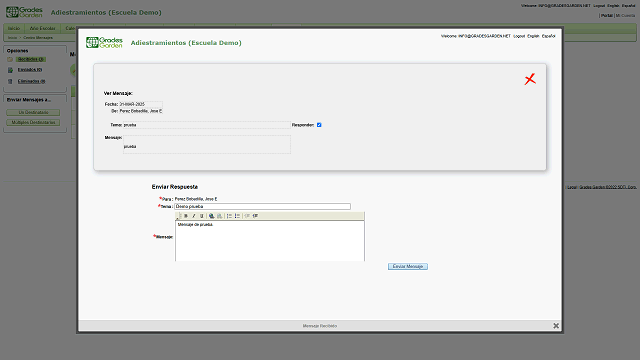Click the Múltiples Destinatarios button
Viewport: 640px width, 360px height.
(33, 122)
